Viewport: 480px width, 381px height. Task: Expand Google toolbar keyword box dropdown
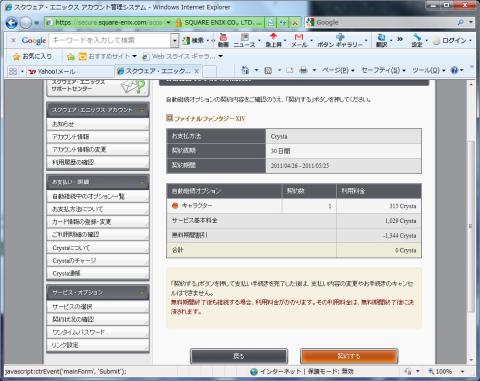pyautogui.click(x=175, y=41)
